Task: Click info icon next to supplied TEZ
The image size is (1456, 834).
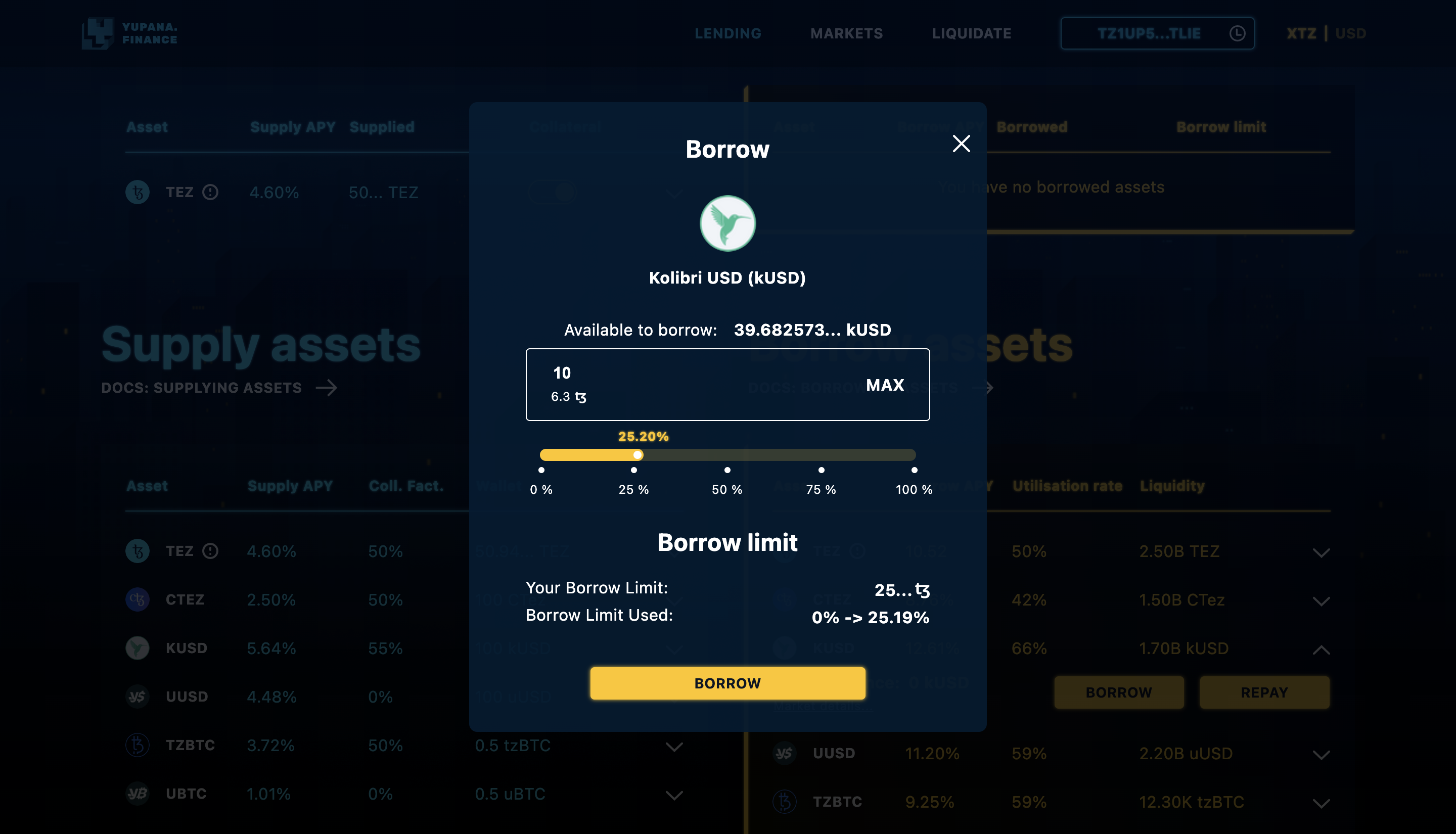Action: 210,193
